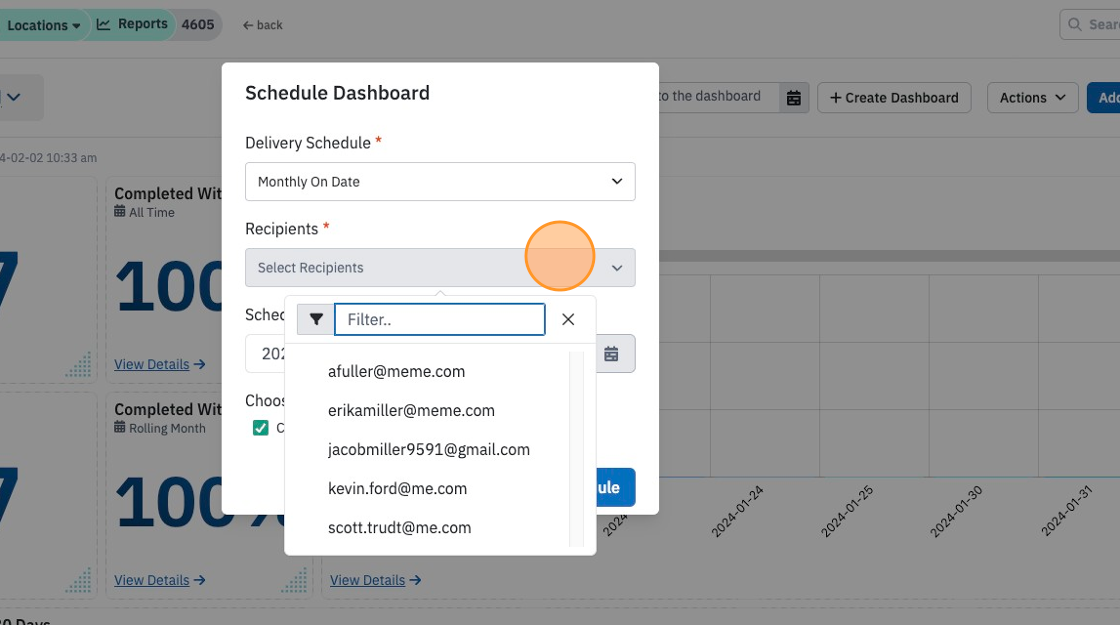The width and height of the screenshot is (1120, 625).
Task: Clear the filter with the X icon
Action: click(x=568, y=319)
